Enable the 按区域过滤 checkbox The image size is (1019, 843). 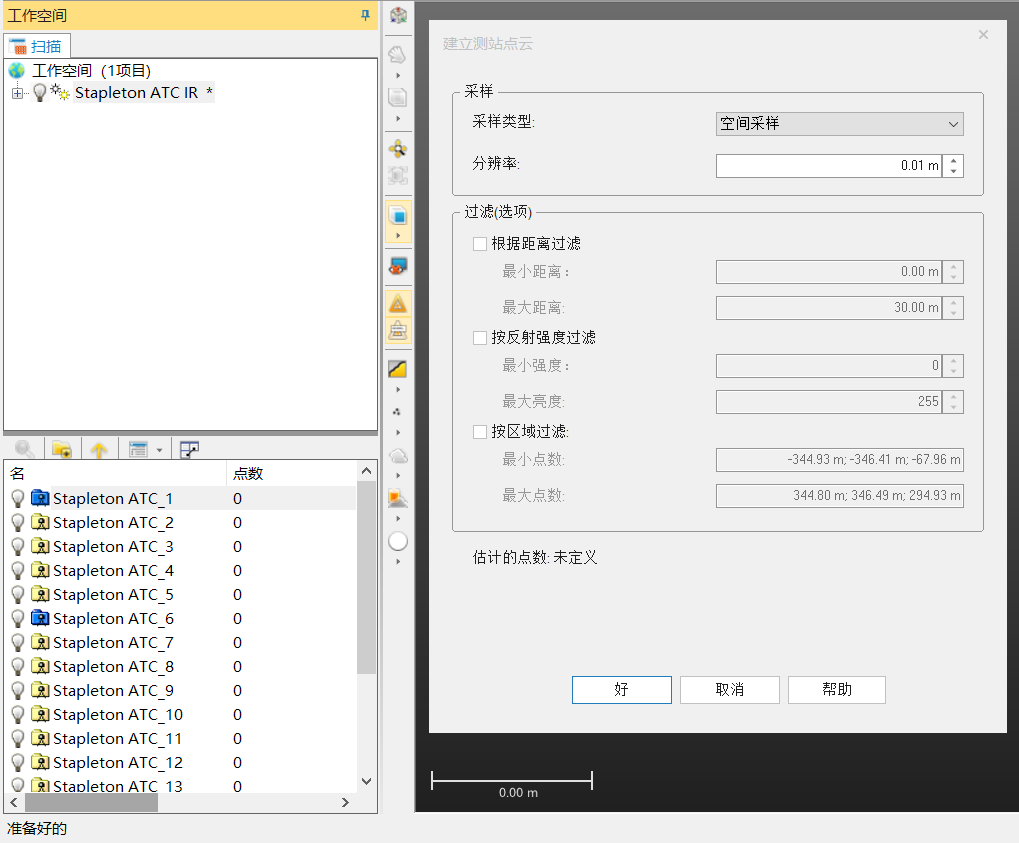point(477,431)
